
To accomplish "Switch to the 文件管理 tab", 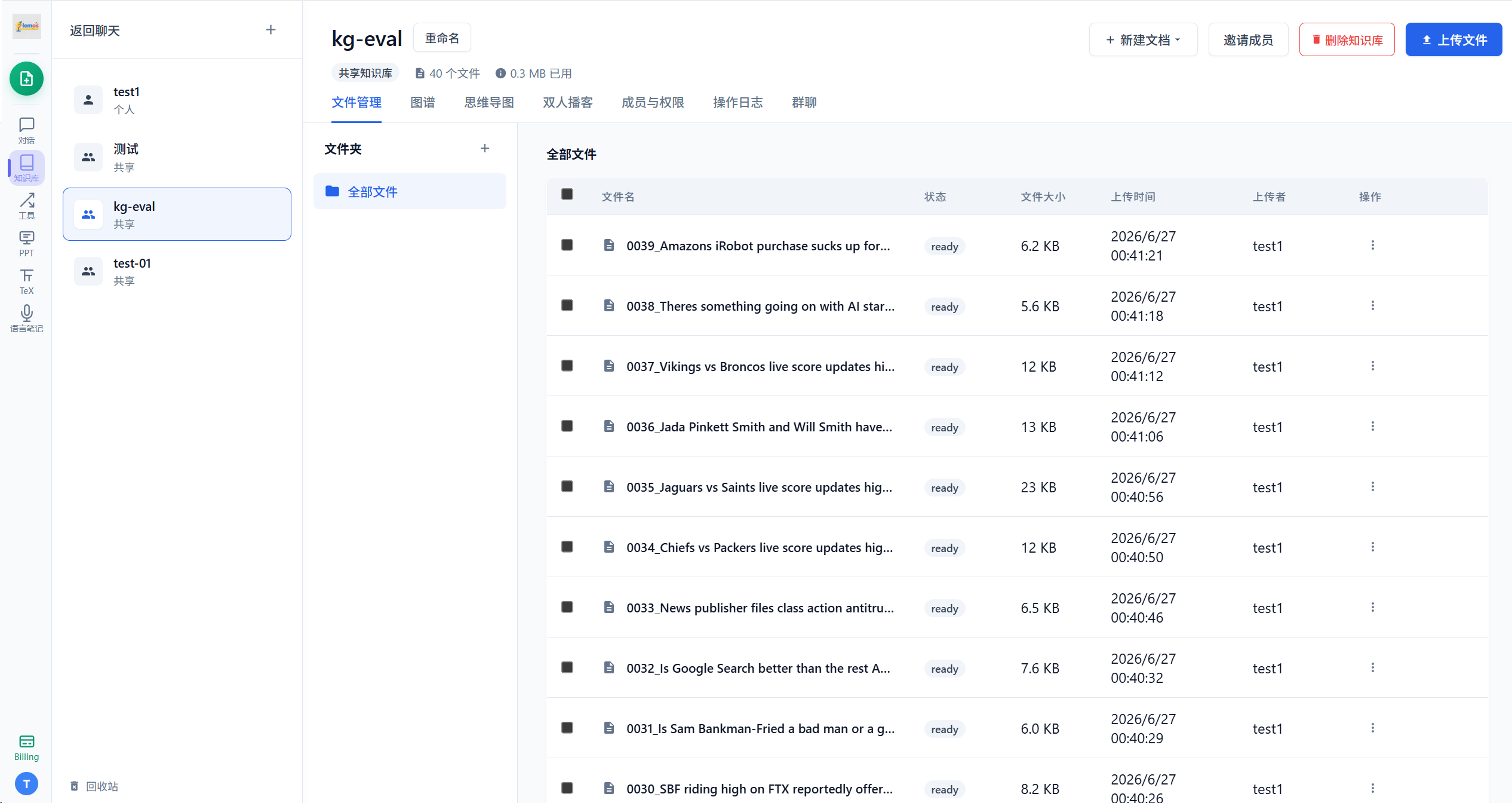I will click(357, 103).
